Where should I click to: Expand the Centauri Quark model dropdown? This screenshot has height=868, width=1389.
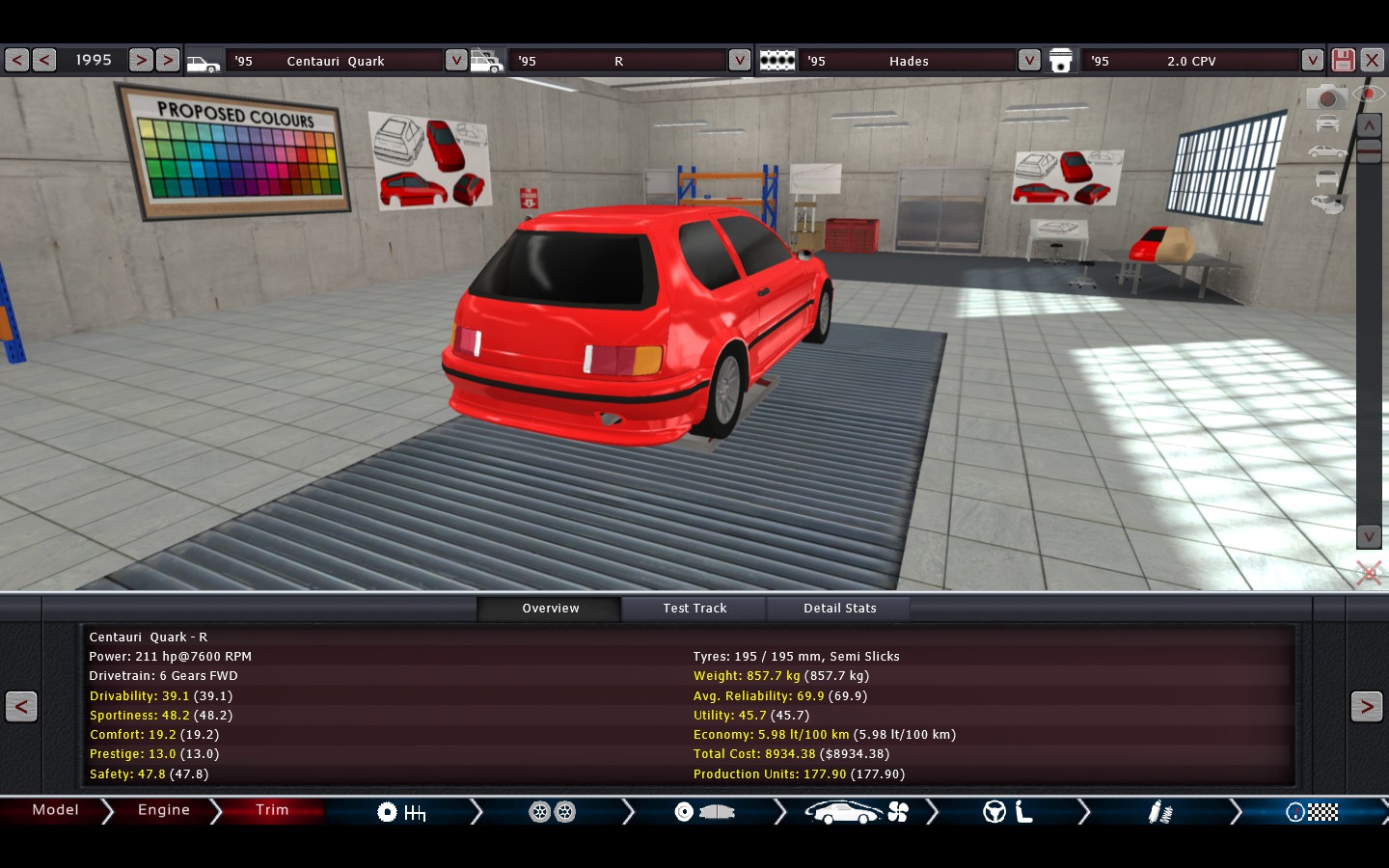click(455, 60)
